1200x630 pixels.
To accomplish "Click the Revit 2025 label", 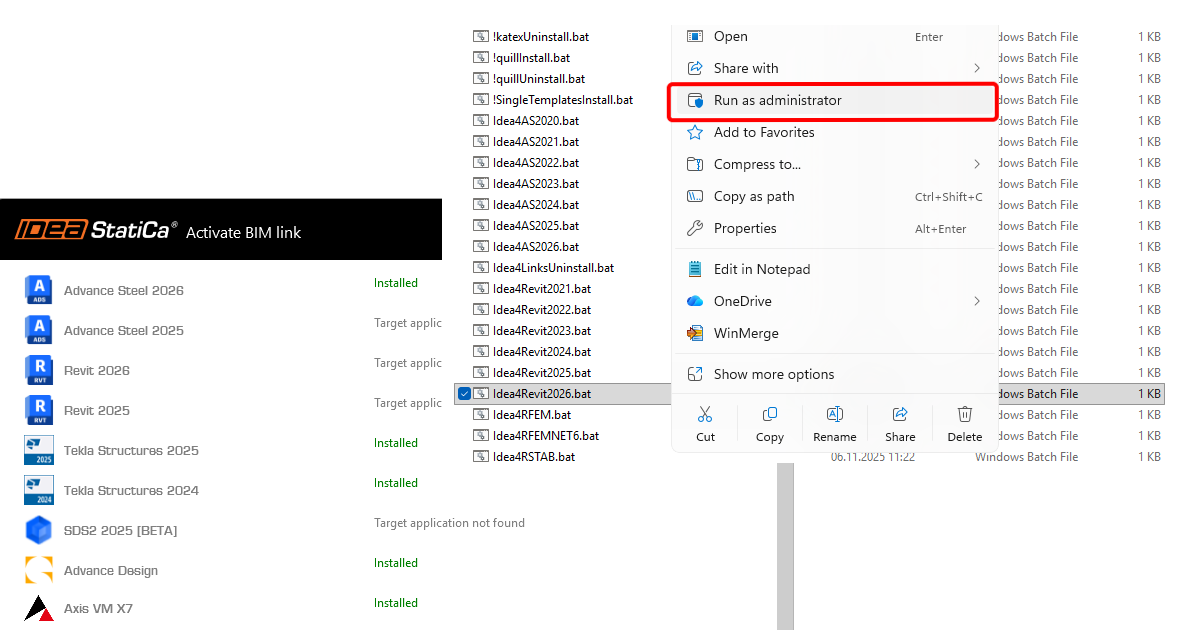I will click(97, 411).
